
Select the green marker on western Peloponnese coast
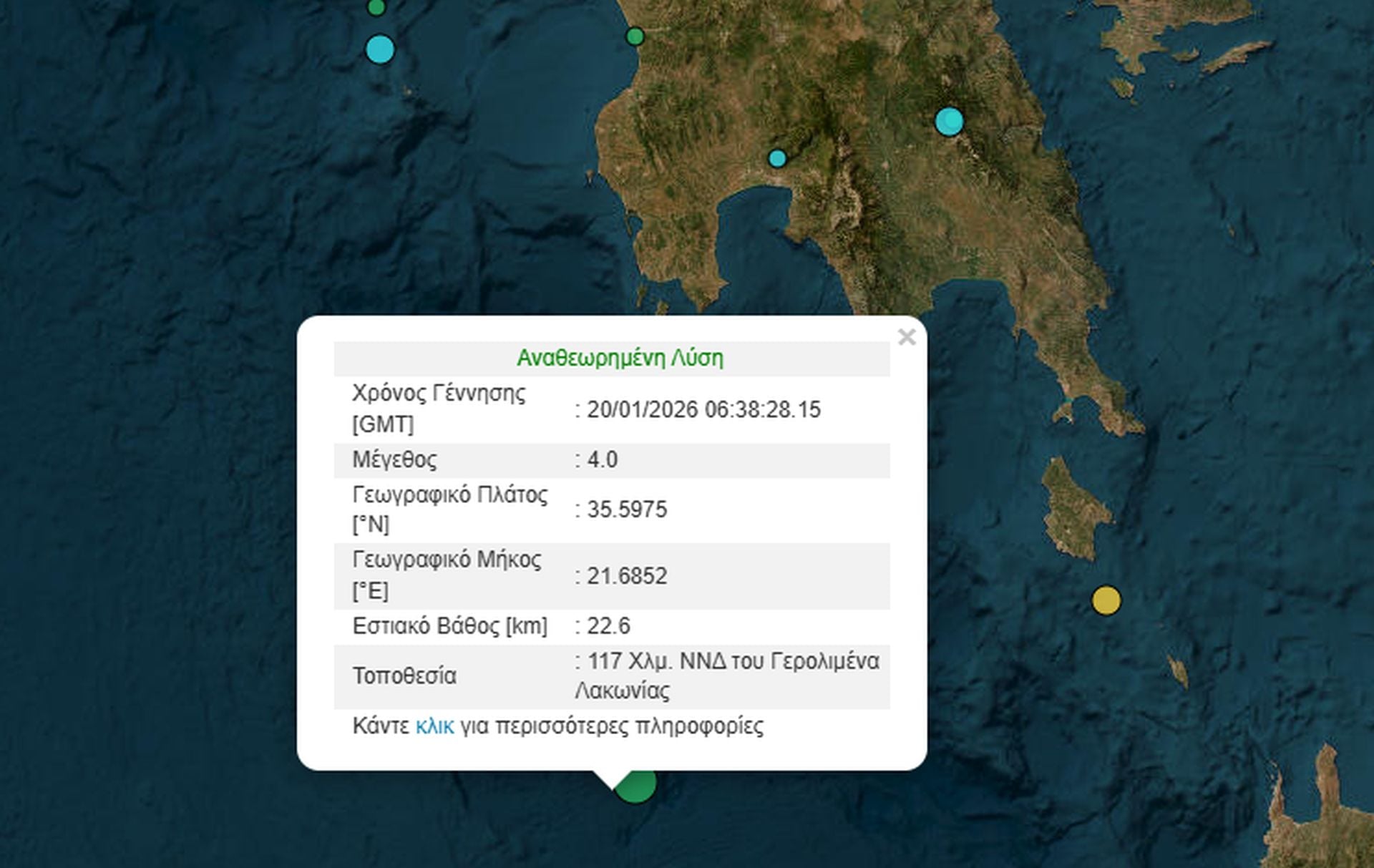click(x=635, y=36)
